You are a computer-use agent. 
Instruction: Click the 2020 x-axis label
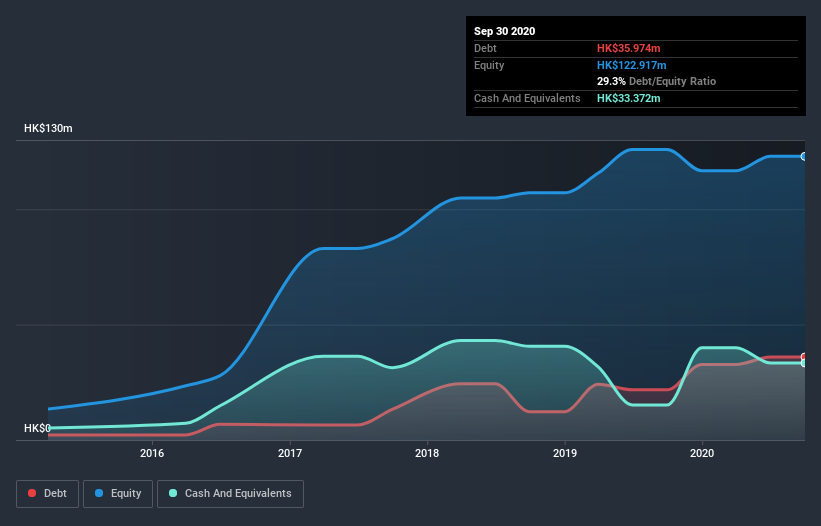[x=702, y=453]
